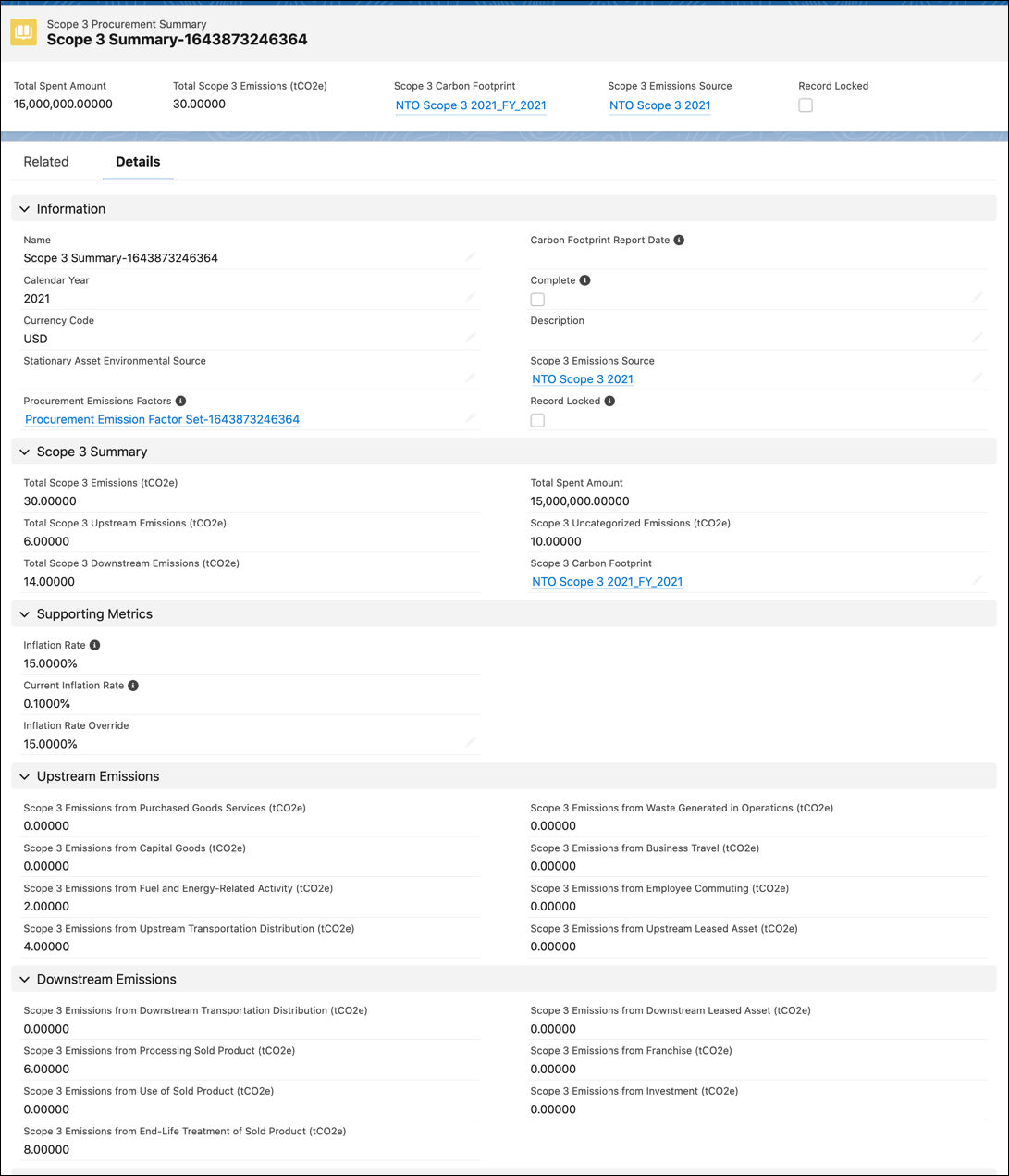The width and height of the screenshot is (1009, 1176).
Task: Click the Scope 3 Procurement Summary record icon
Action: pos(24,31)
